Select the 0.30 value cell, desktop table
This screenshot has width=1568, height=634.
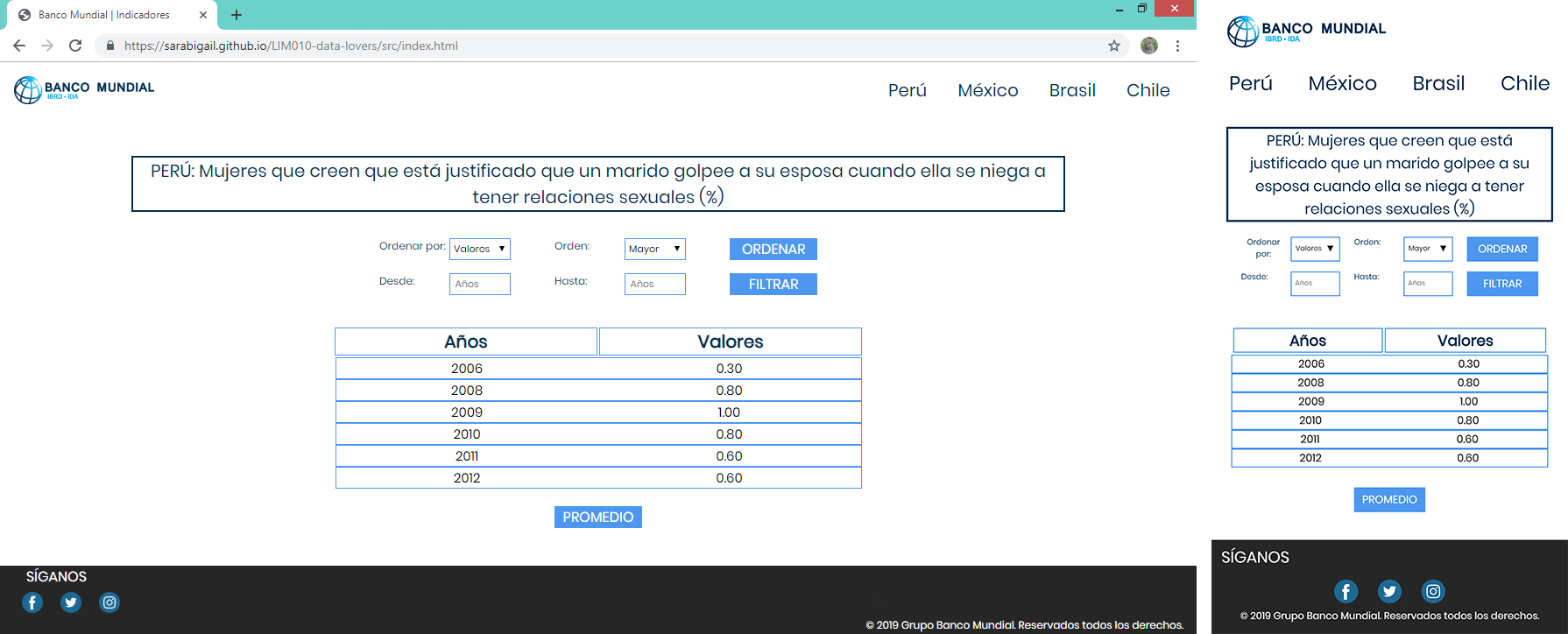pos(729,369)
